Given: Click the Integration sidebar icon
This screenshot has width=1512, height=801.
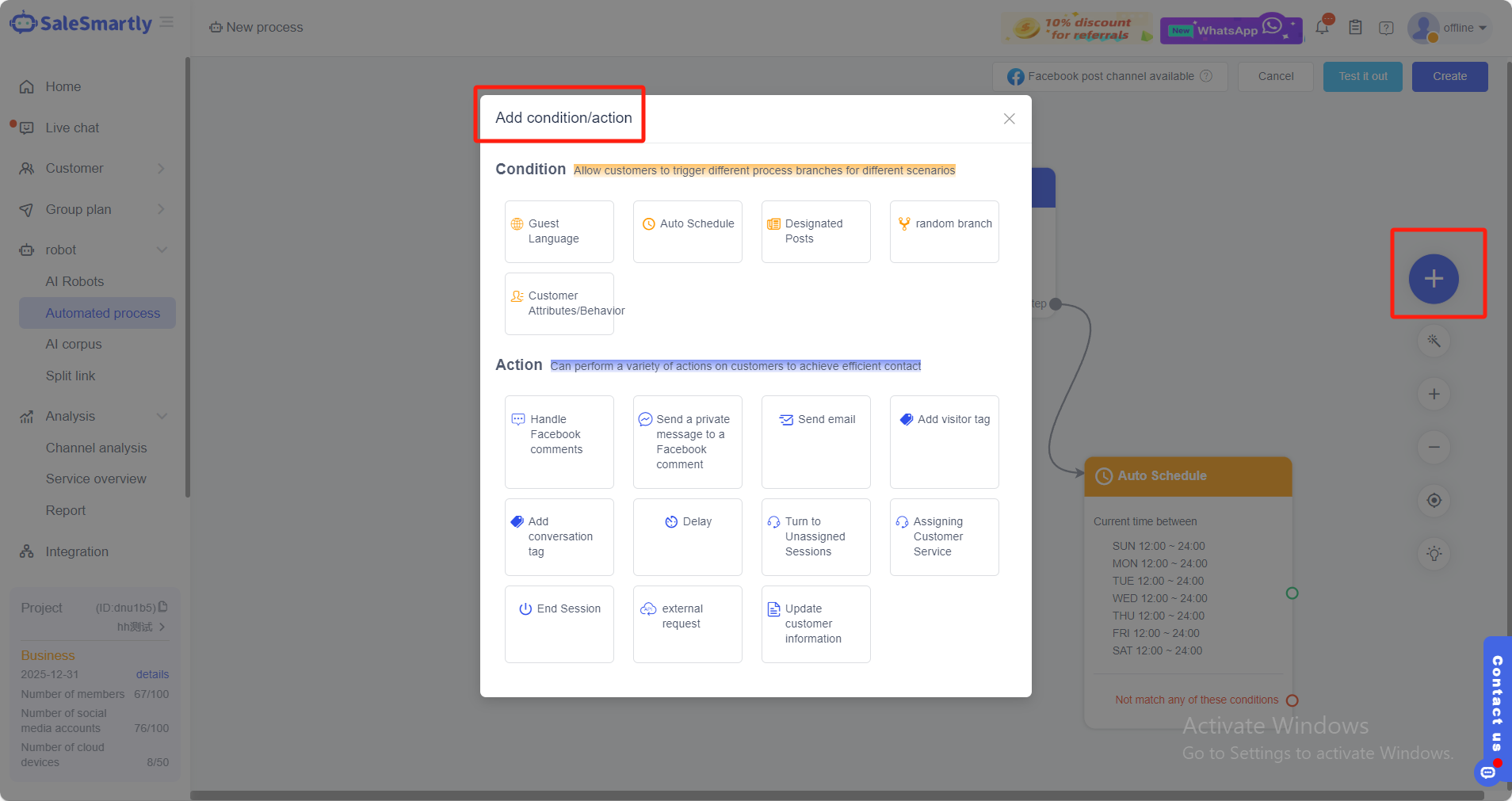Looking at the screenshot, I should (26, 551).
